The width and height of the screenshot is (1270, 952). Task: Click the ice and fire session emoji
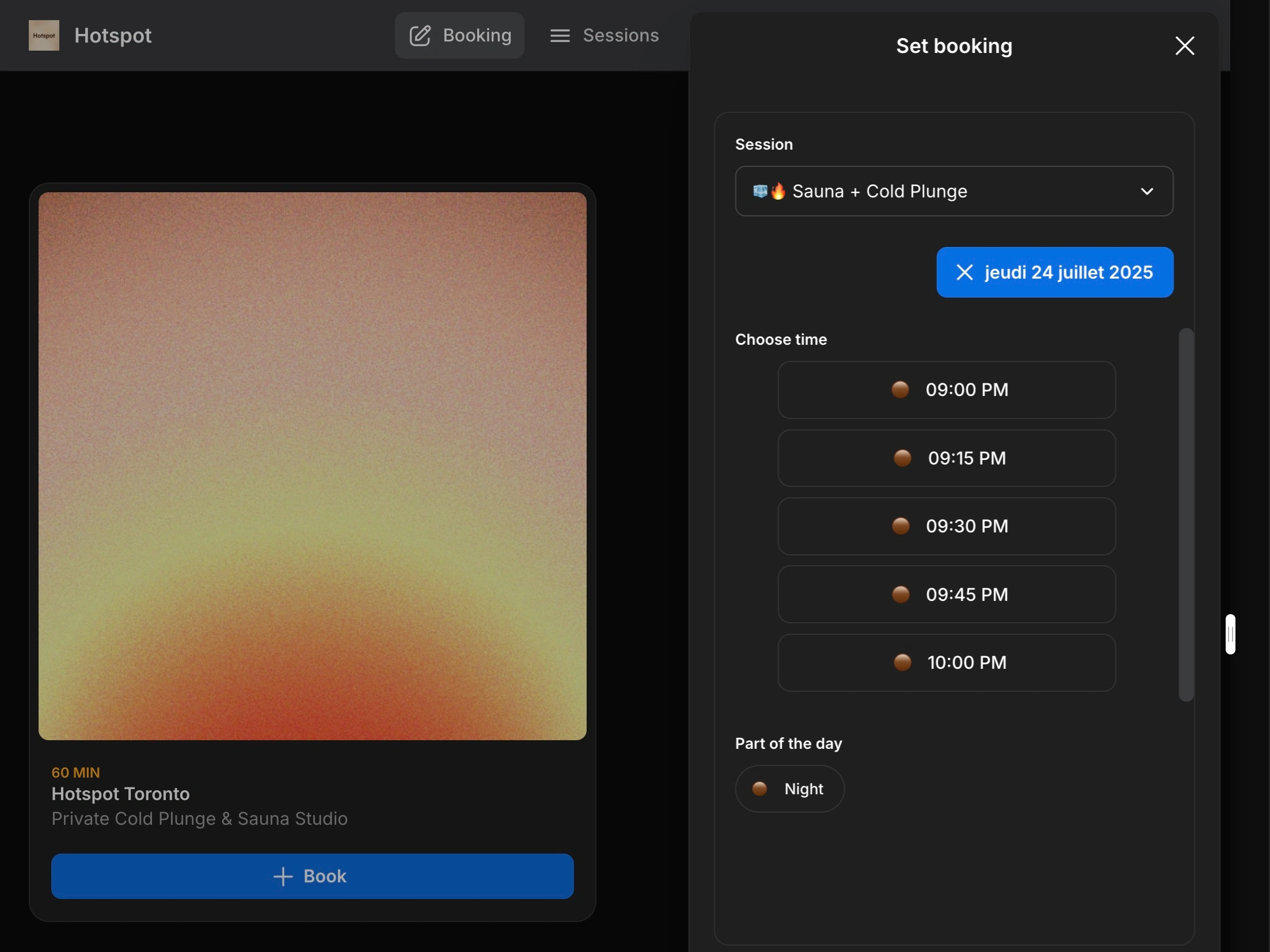tap(769, 191)
